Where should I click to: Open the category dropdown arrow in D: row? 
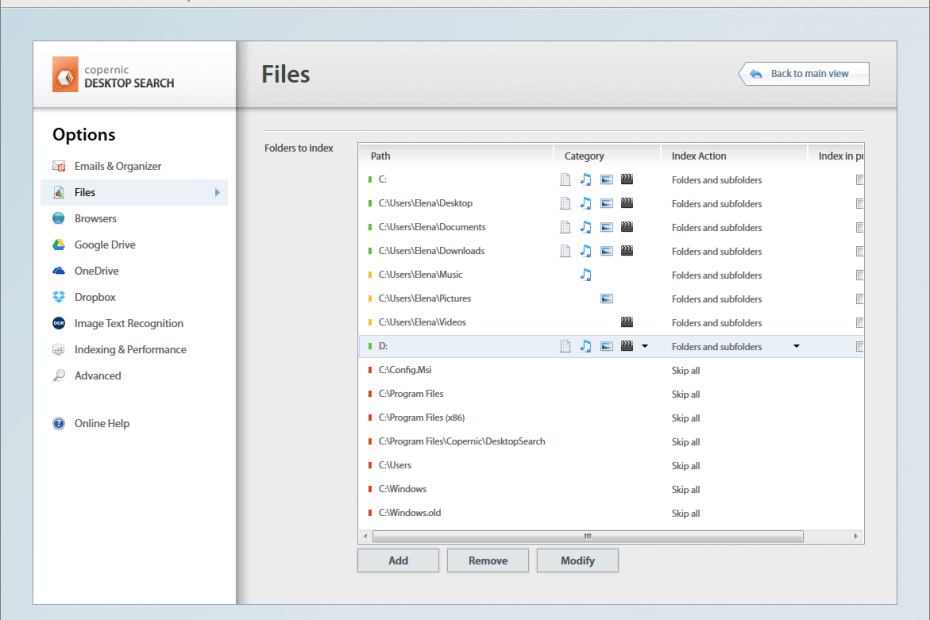pyautogui.click(x=645, y=346)
